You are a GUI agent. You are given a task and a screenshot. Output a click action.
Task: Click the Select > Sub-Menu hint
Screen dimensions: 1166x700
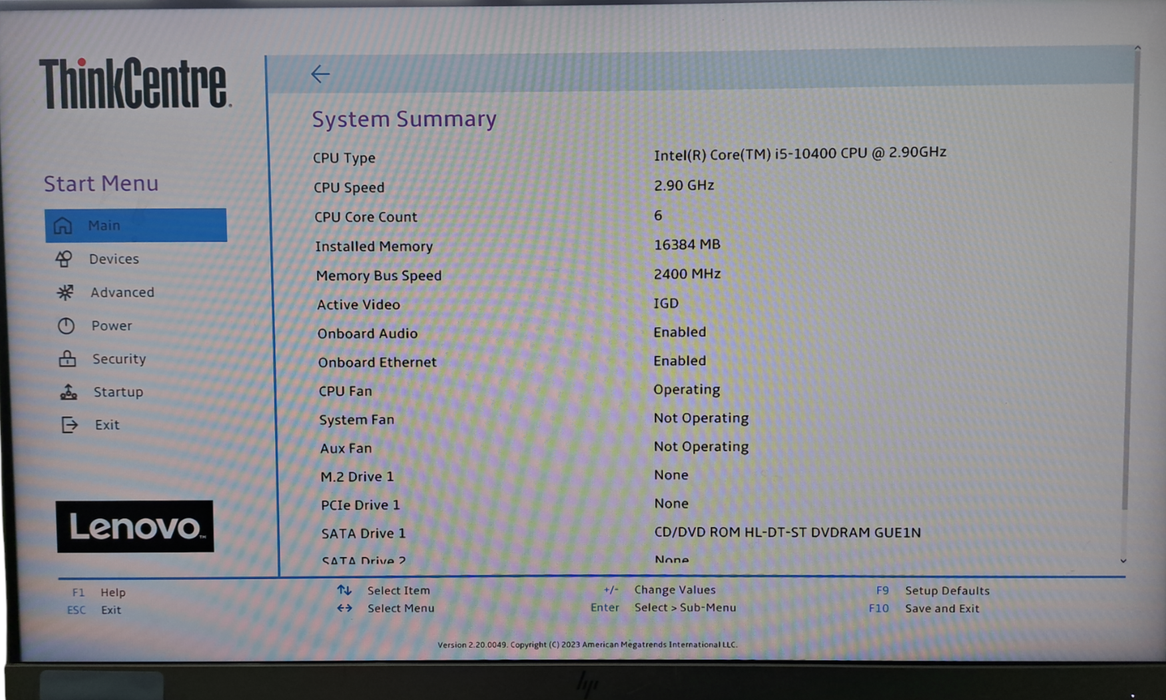click(663, 607)
